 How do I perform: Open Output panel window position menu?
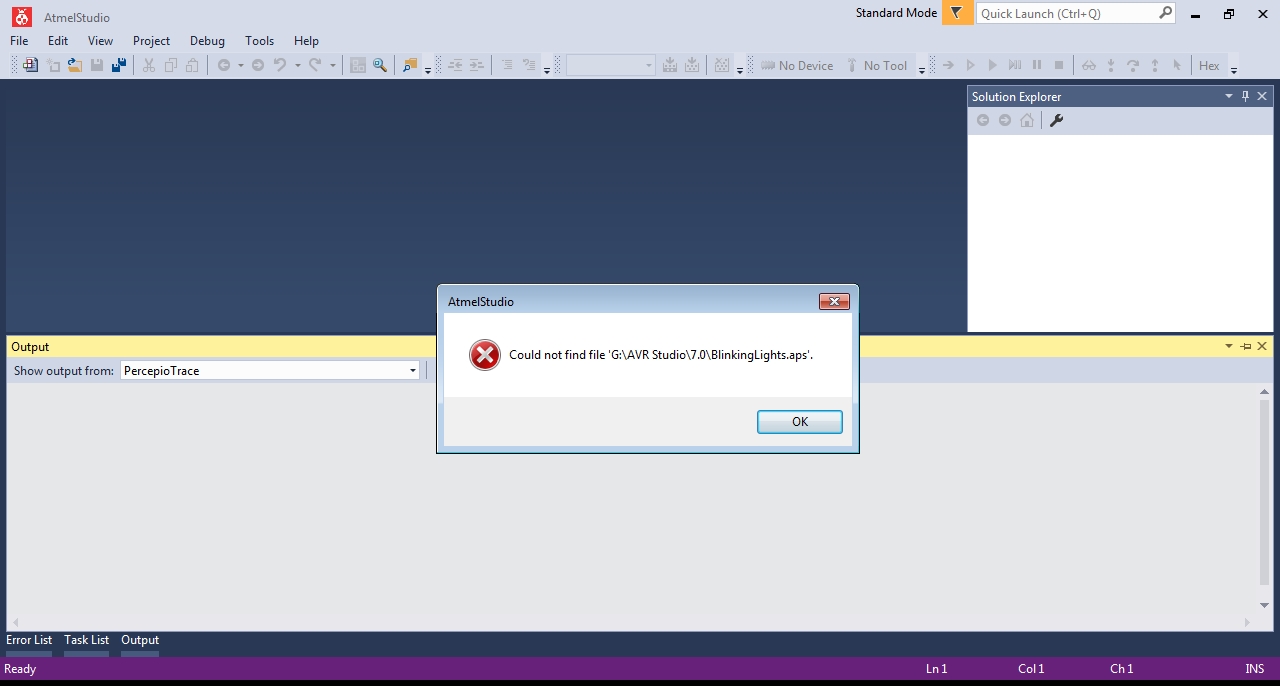tap(1229, 346)
